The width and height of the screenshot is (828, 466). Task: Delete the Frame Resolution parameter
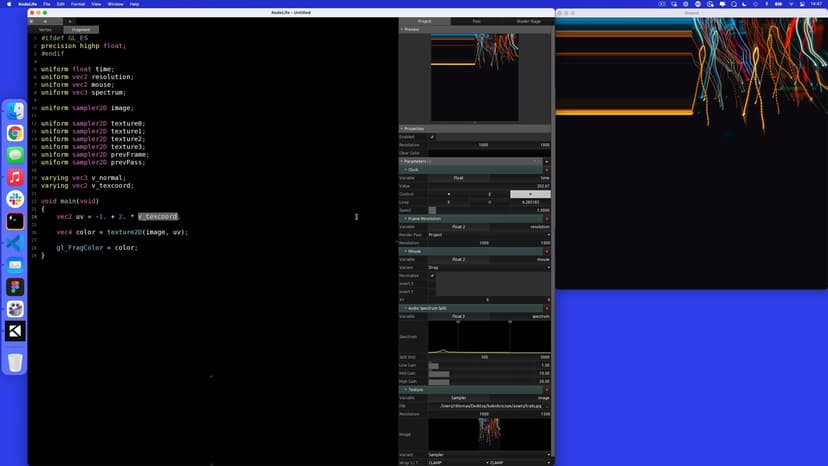[546, 218]
